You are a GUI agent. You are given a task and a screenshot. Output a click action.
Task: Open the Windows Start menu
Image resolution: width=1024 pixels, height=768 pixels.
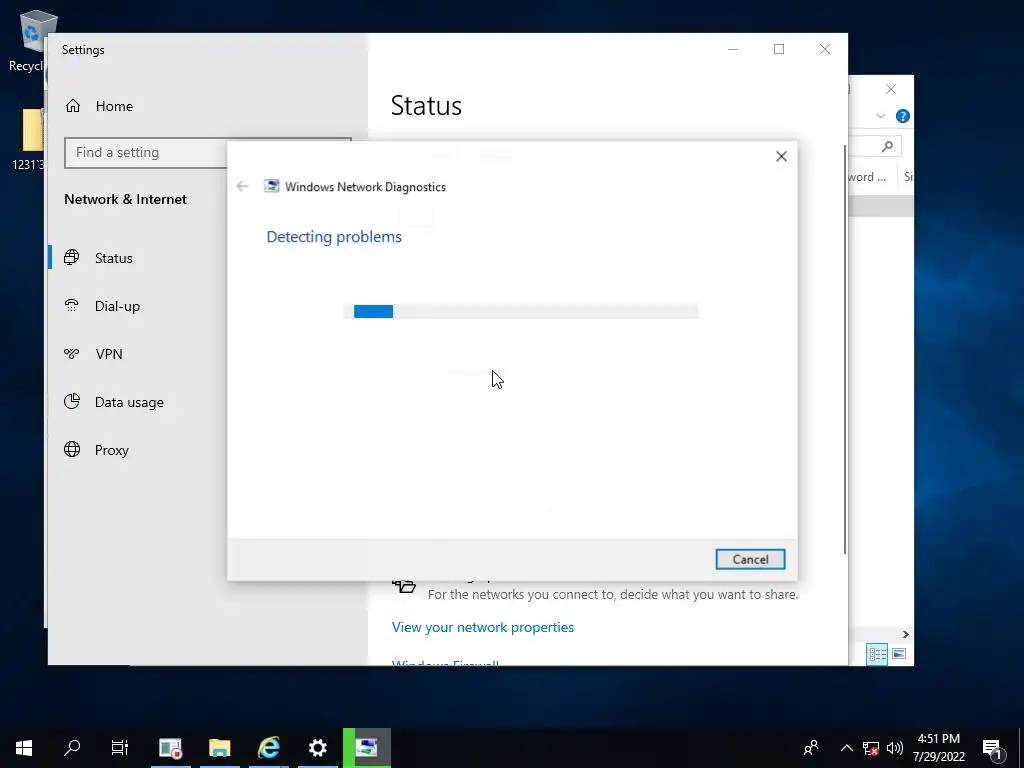pos(24,748)
